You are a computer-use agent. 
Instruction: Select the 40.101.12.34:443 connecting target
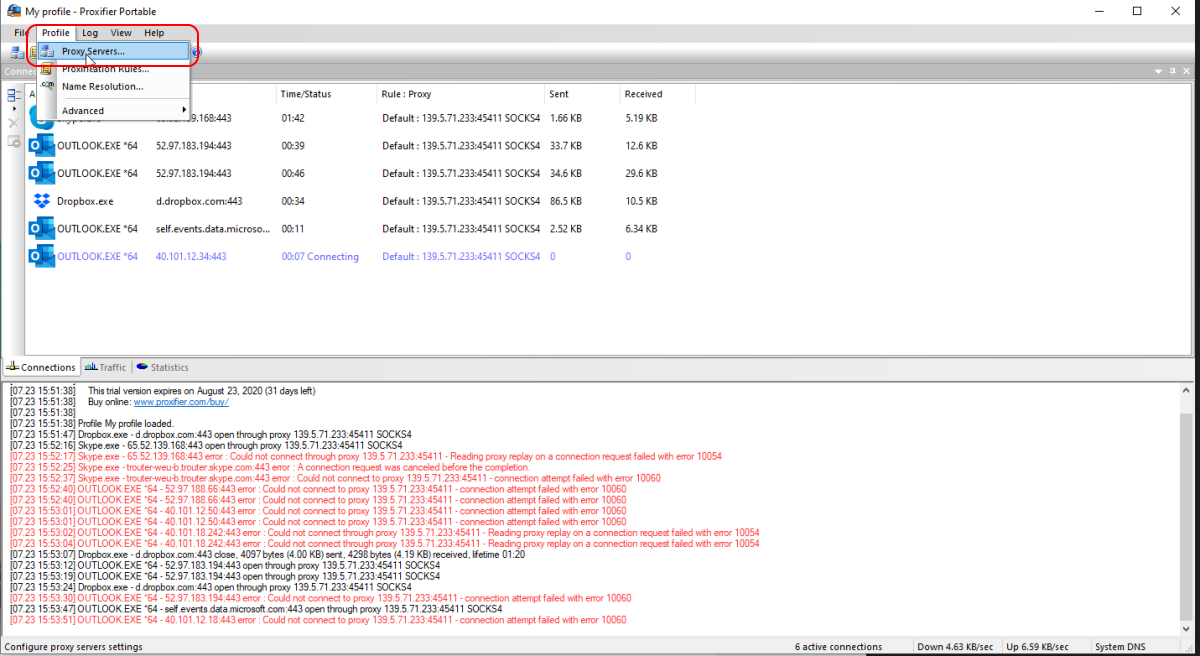pyautogui.click(x=191, y=257)
